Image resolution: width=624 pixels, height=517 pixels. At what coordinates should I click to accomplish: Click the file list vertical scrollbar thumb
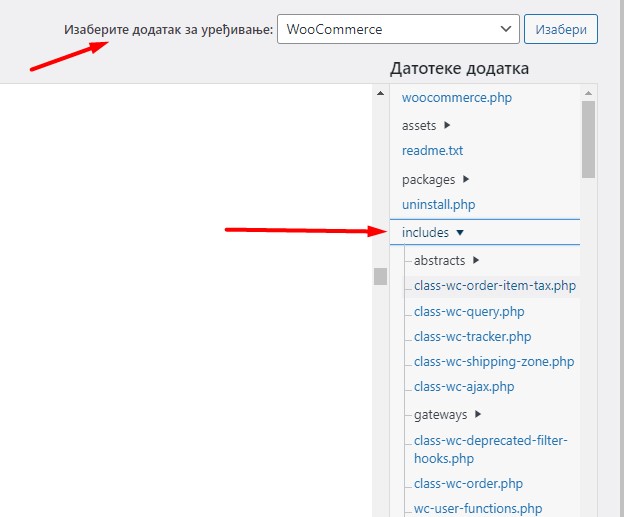coord(588,138)
